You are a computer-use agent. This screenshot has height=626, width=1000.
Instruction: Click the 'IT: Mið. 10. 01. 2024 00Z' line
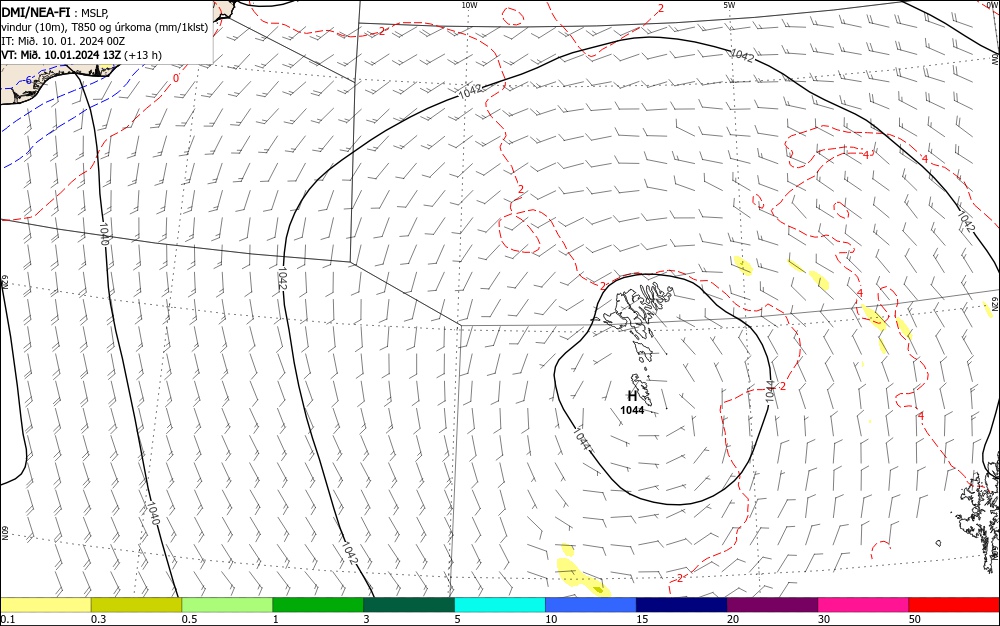63,41
